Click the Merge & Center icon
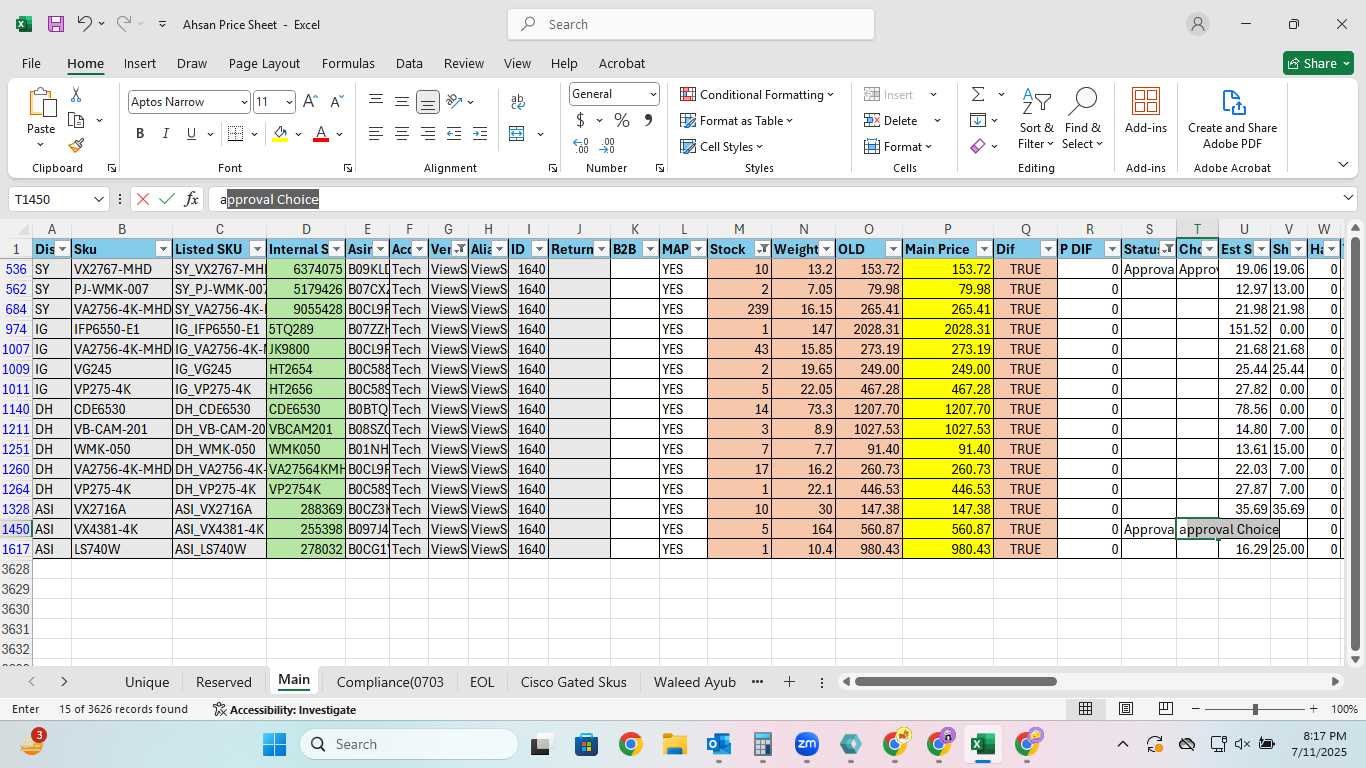The width and height of the screenshot is (1366, 768). 517,134
